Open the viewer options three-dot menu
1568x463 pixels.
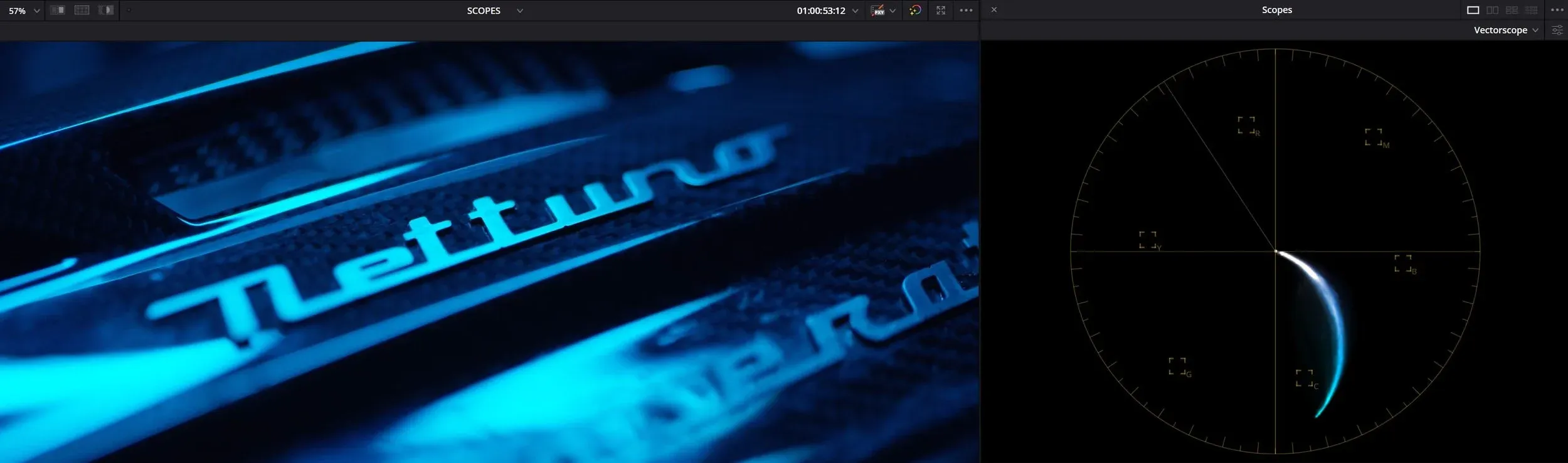pos(966,10)
